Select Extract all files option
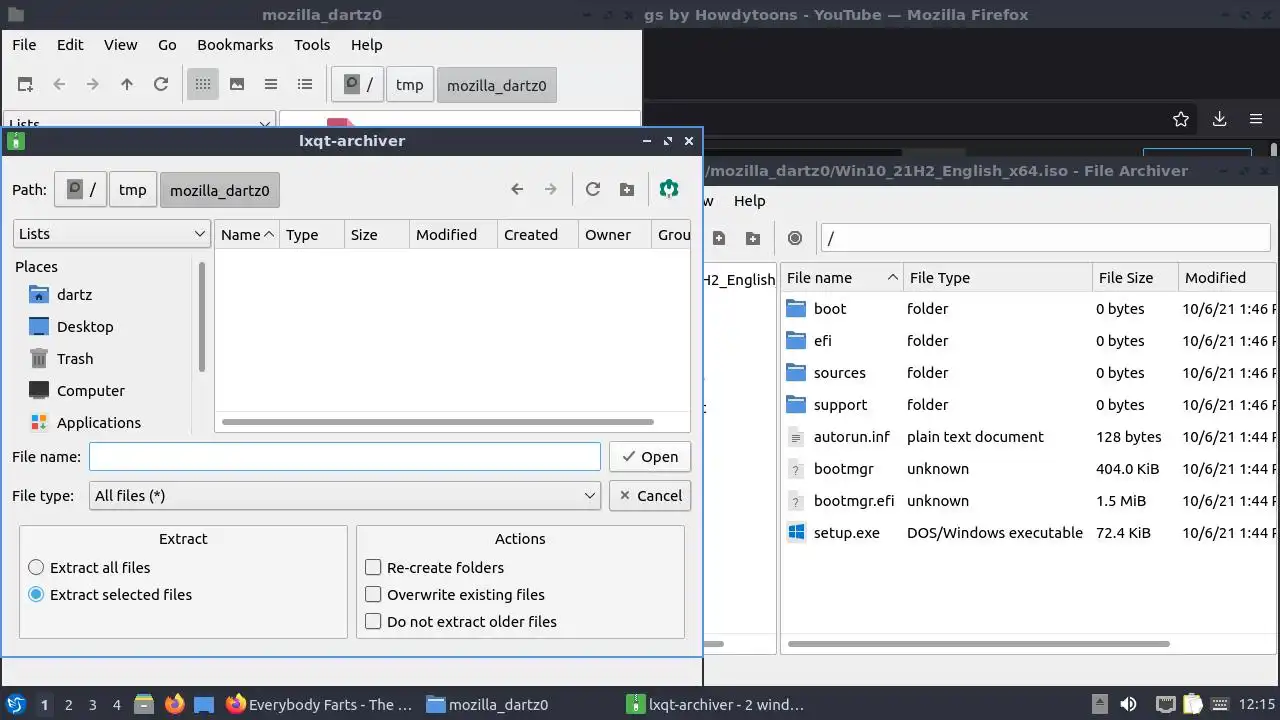 pyautogui.click(x=90, y=567)
